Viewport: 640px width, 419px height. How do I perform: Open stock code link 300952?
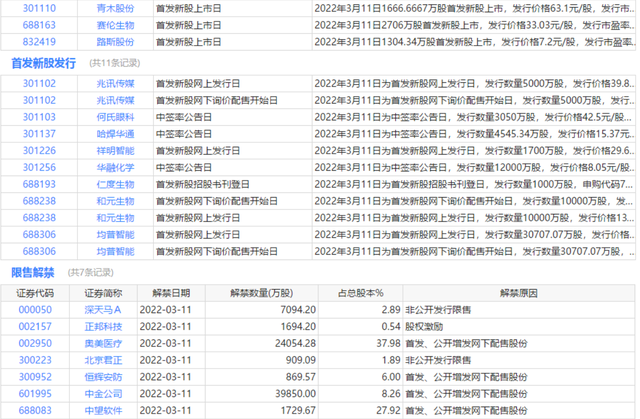click(x=35, y=377)
